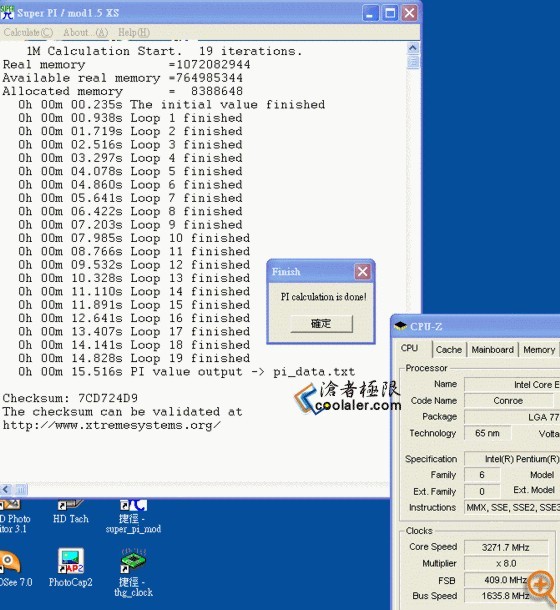Click the CPU-Z title bar chip icon
The height and width of the screenshot is (610, 560).
tap(400, 326)
